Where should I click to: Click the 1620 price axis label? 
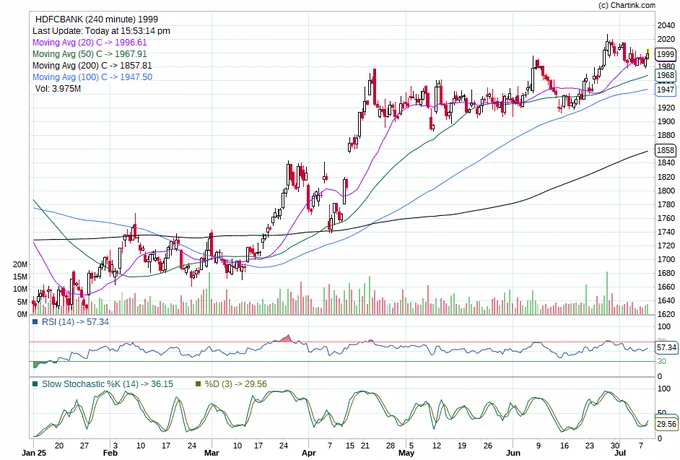pos(666,314)
